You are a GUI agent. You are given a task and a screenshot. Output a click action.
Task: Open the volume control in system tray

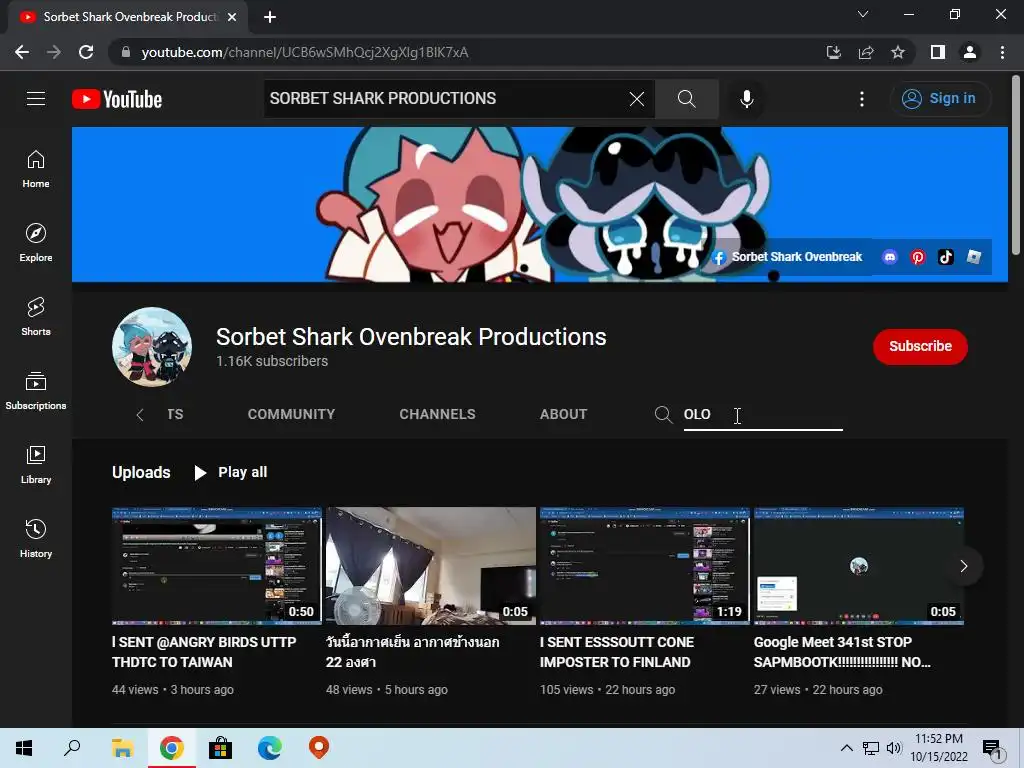click(x=894, y=748)
